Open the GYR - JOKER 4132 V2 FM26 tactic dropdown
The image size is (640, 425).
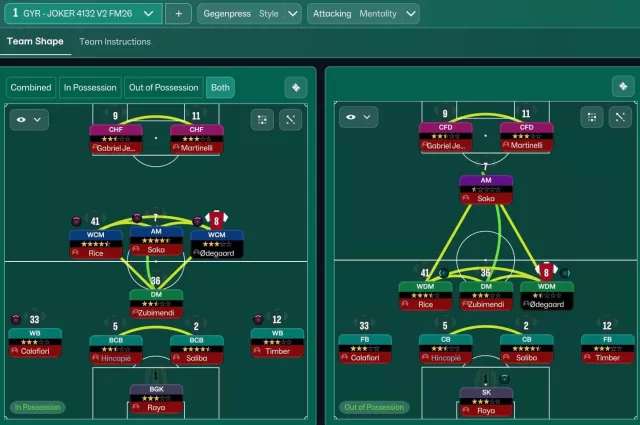coord(83,13)
